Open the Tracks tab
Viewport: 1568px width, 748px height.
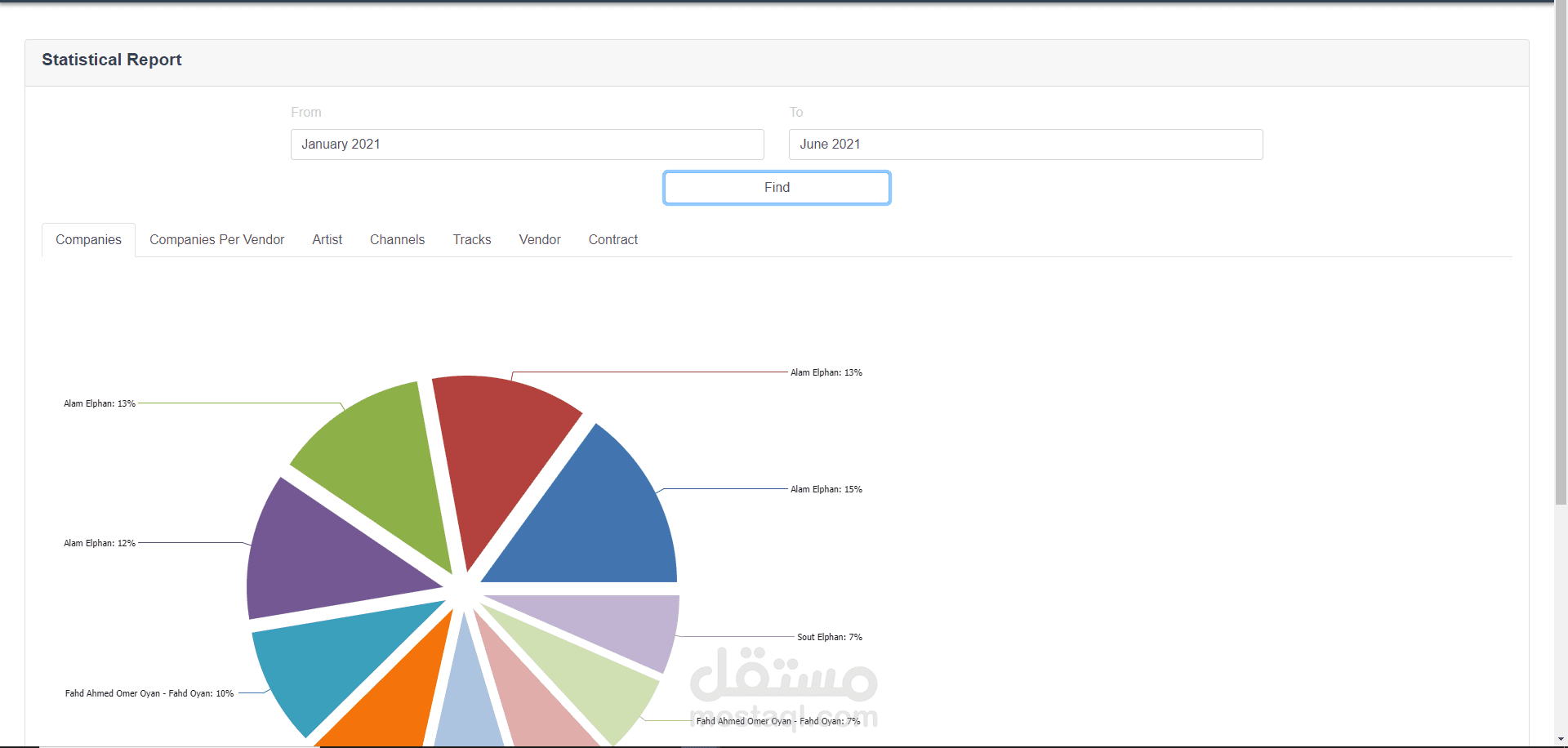click(x=472, y=240)
